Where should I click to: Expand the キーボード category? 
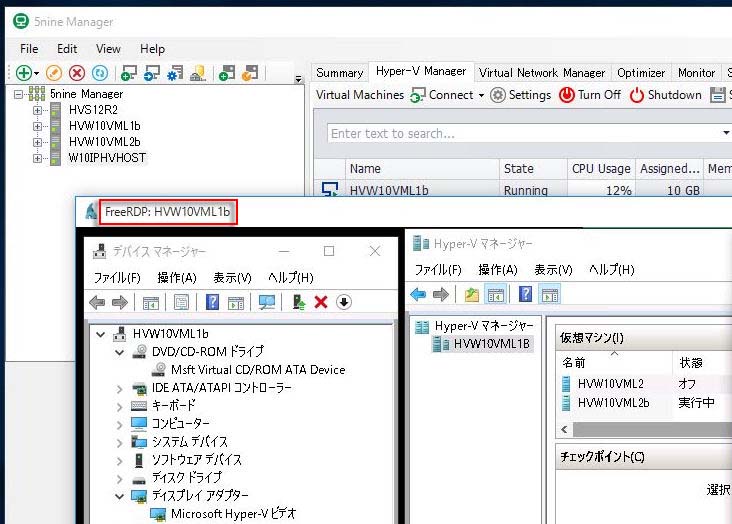[120, 407]
